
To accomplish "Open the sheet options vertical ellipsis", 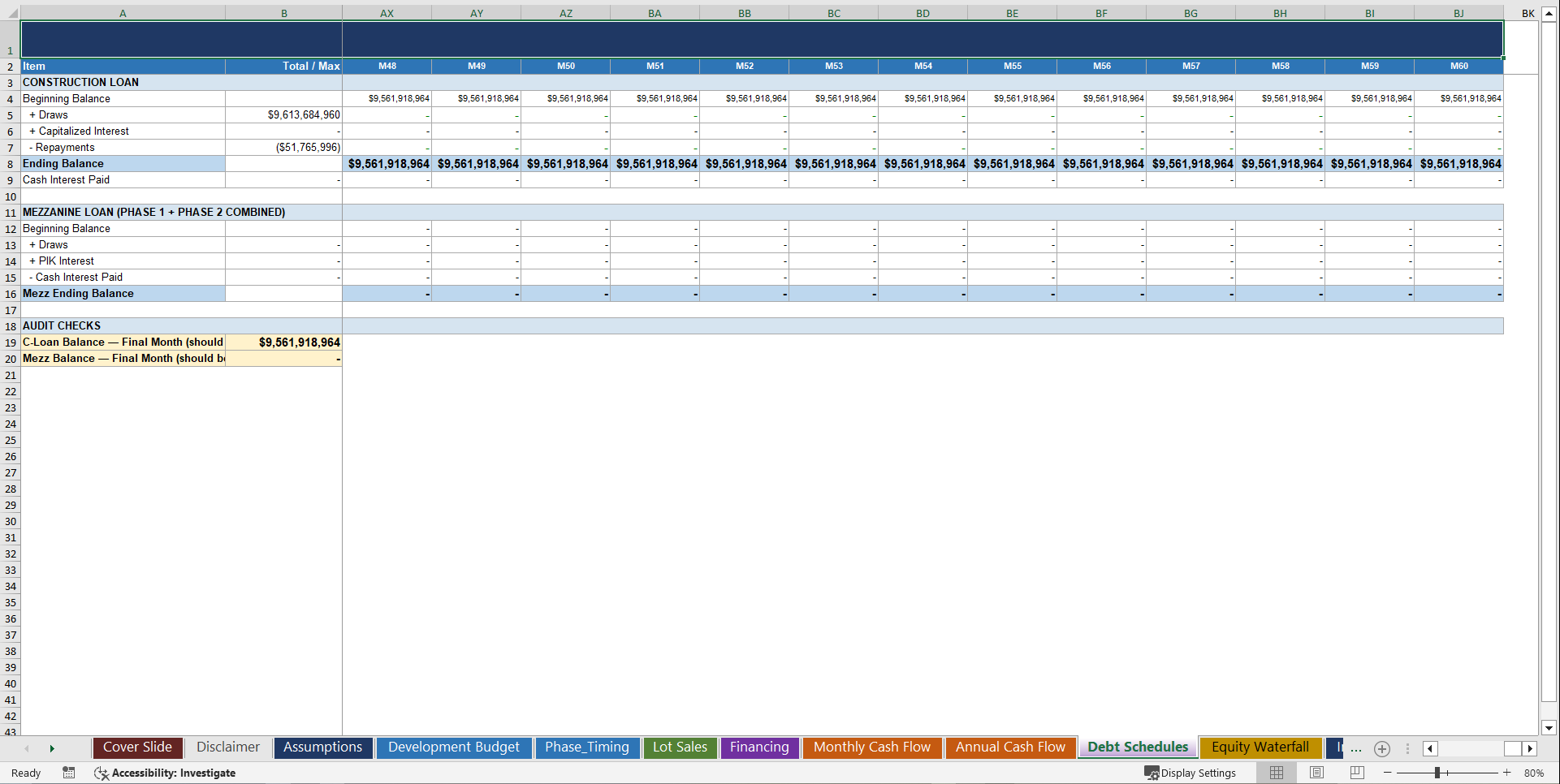I will coord(1407,749).
